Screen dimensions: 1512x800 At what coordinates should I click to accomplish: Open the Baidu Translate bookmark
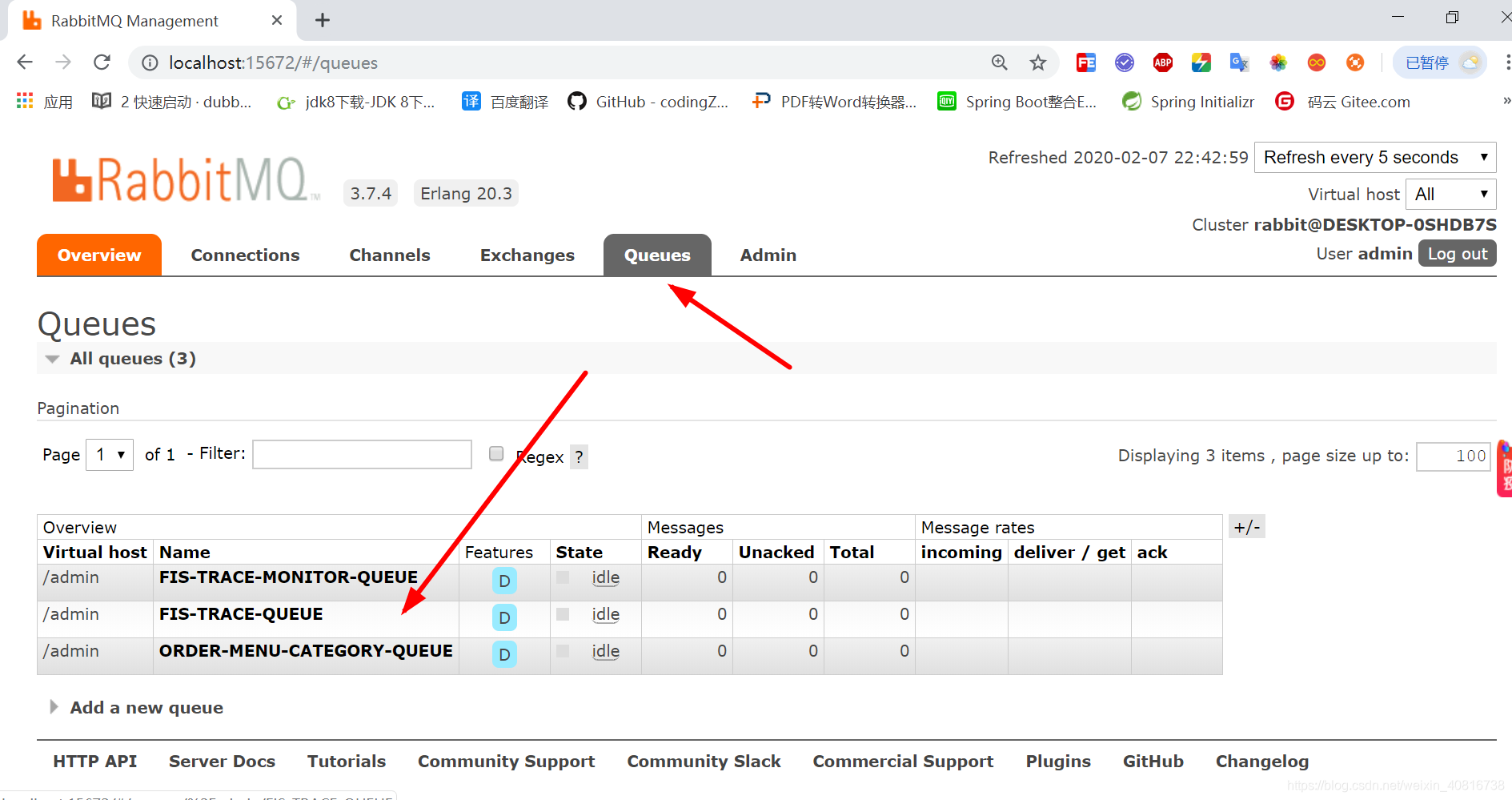point(505,102)
